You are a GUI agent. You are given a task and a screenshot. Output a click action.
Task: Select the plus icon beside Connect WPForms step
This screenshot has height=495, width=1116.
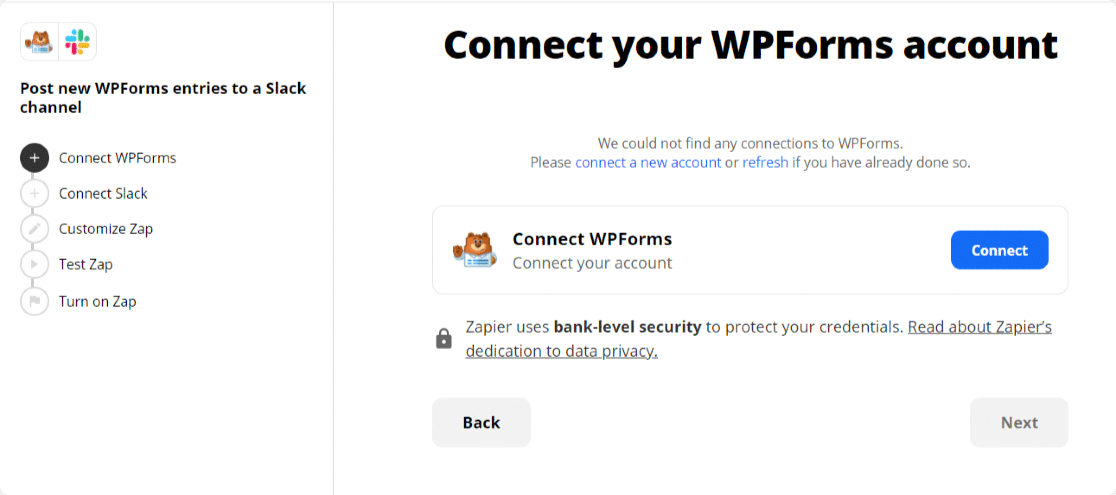tap(34, 158)
